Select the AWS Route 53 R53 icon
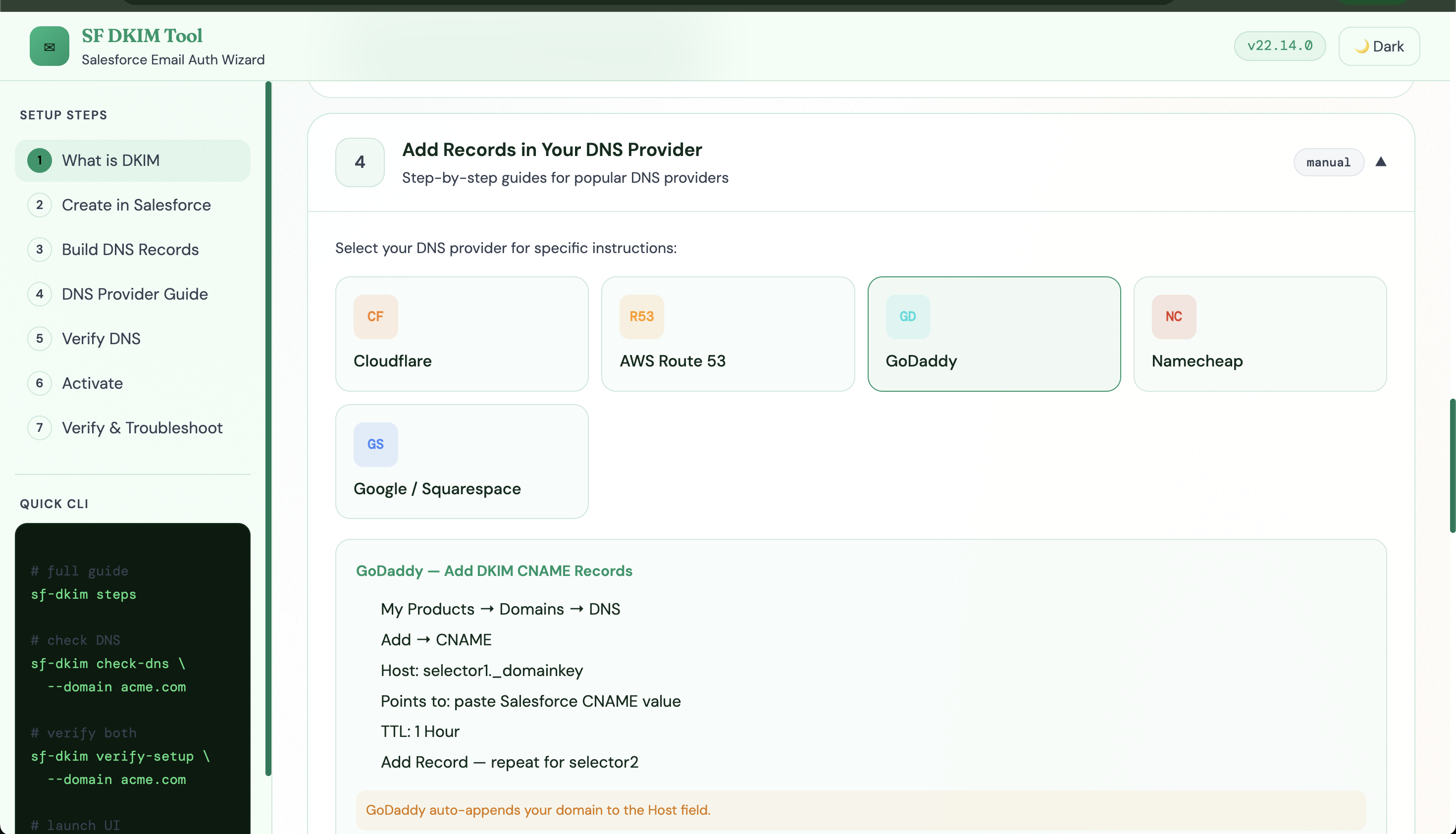Screen dimensions: 1456x834 (x=641, y=316)
